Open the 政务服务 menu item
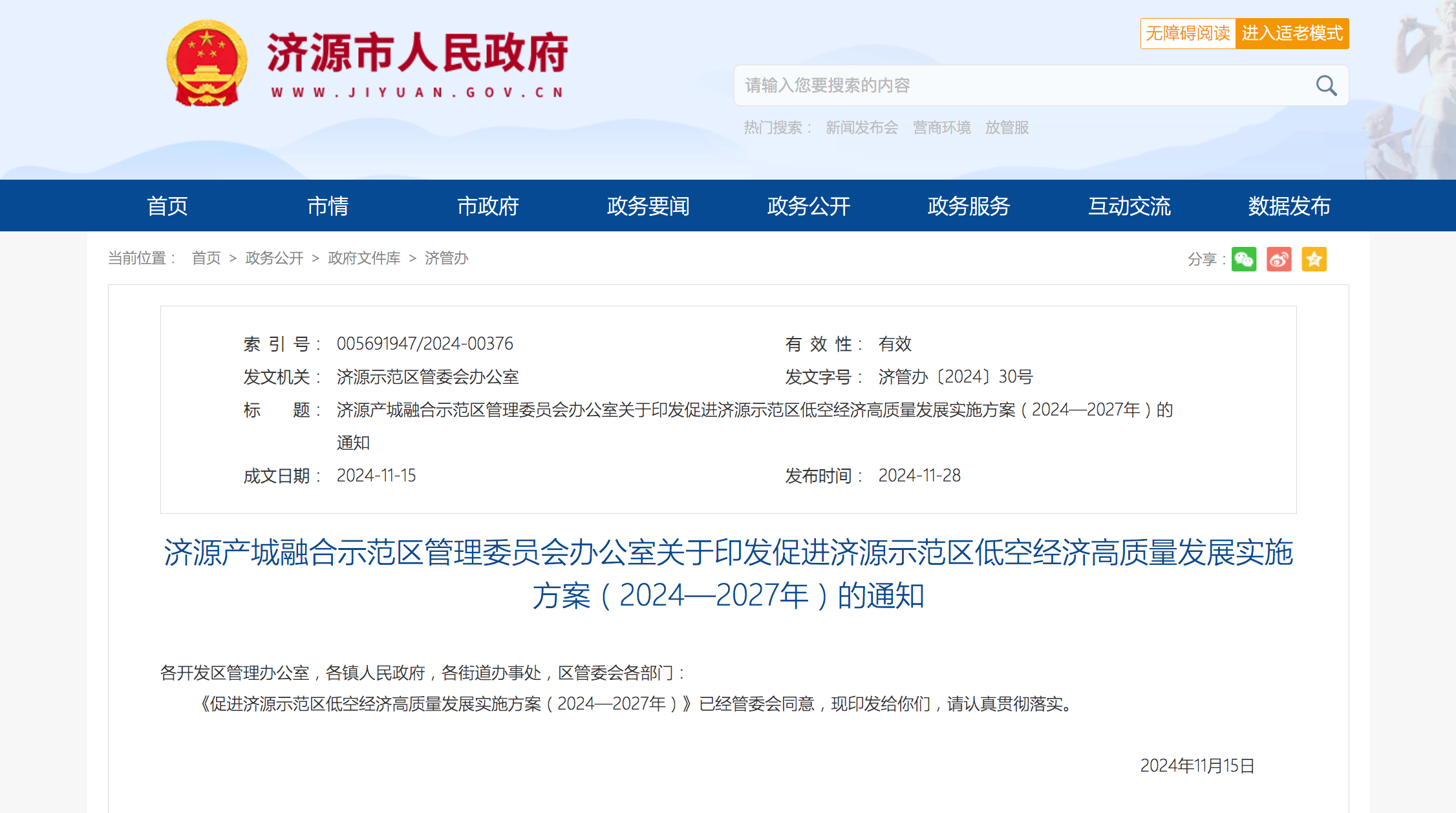 pos(968,206)
